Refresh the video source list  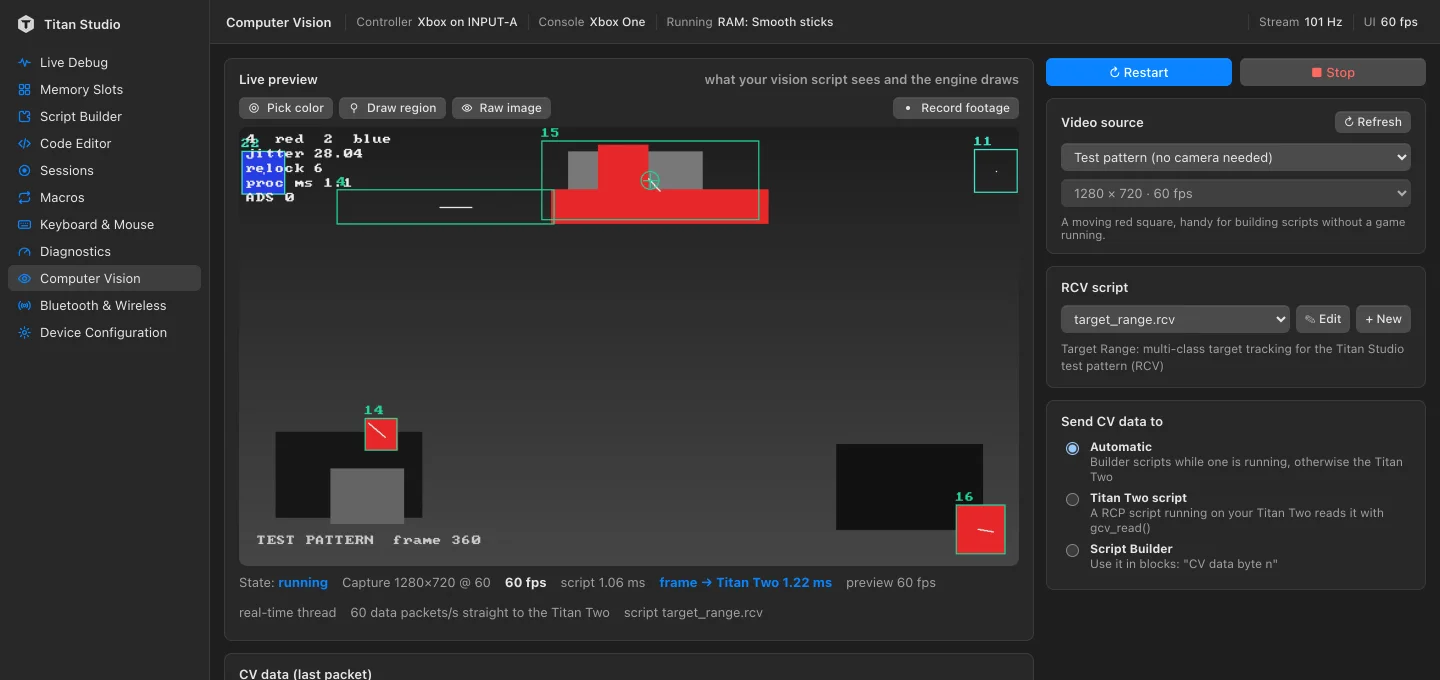1373,122
